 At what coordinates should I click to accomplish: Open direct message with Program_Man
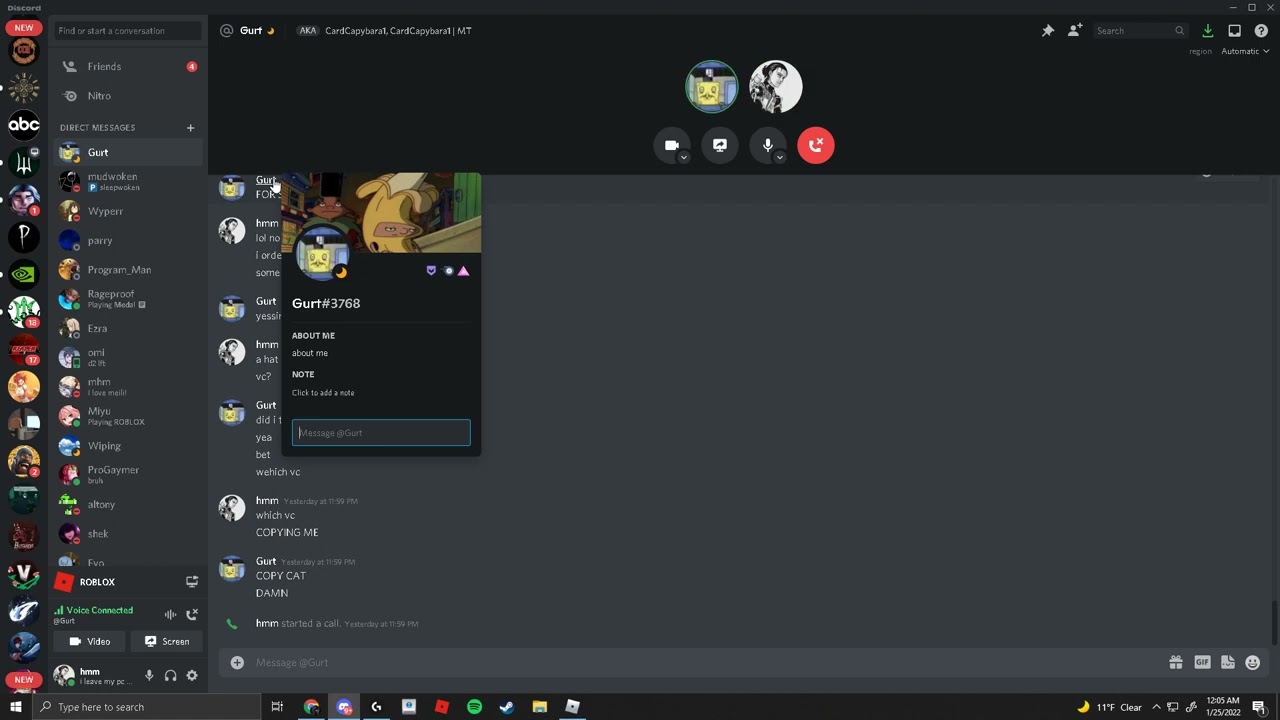129,270
